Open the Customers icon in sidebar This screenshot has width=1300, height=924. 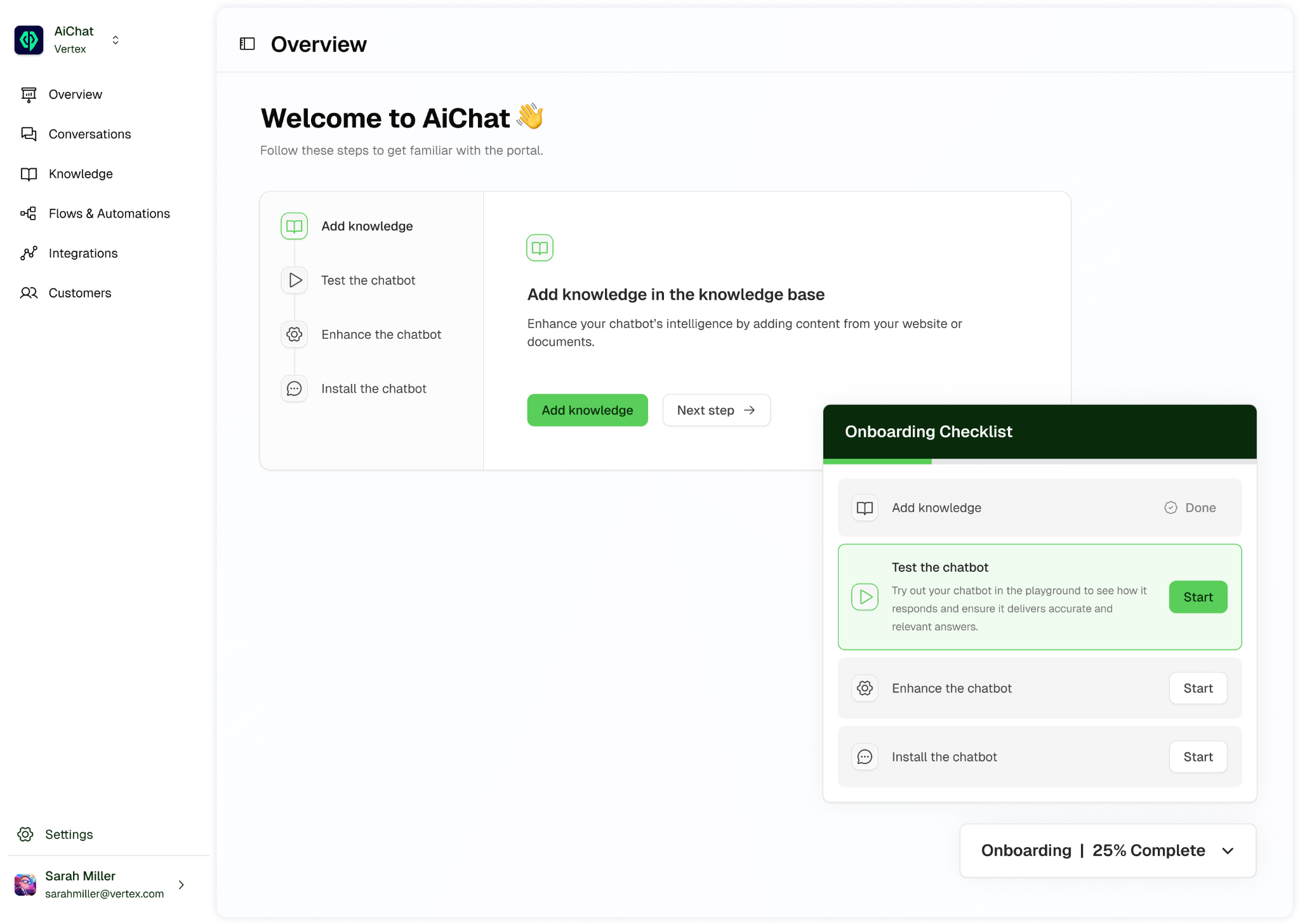tap(29, 293)
